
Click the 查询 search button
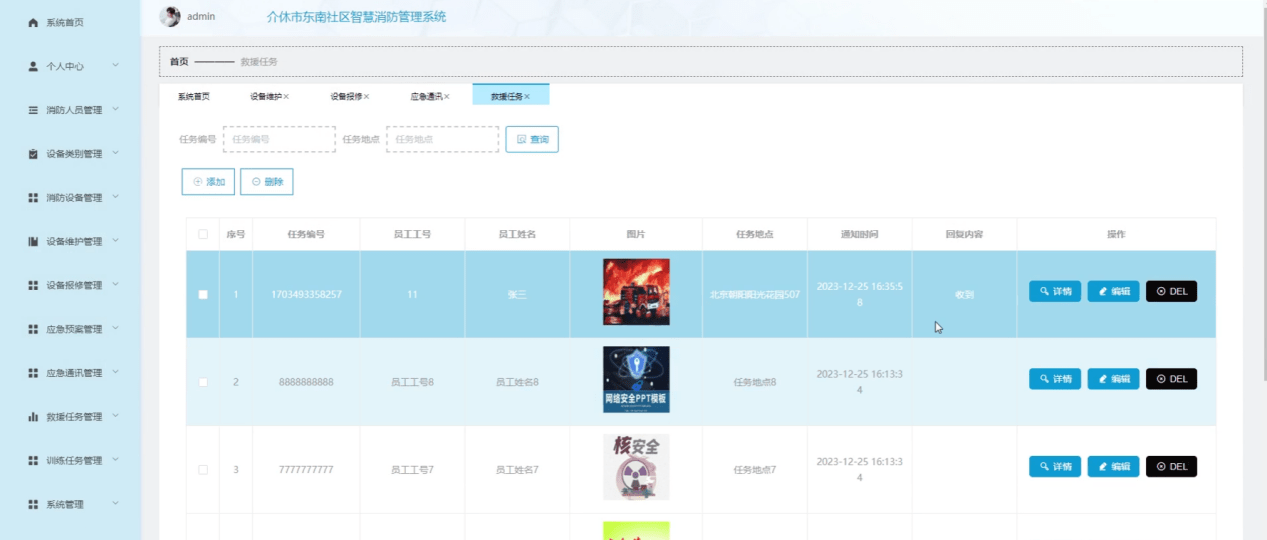coord(532,139)
